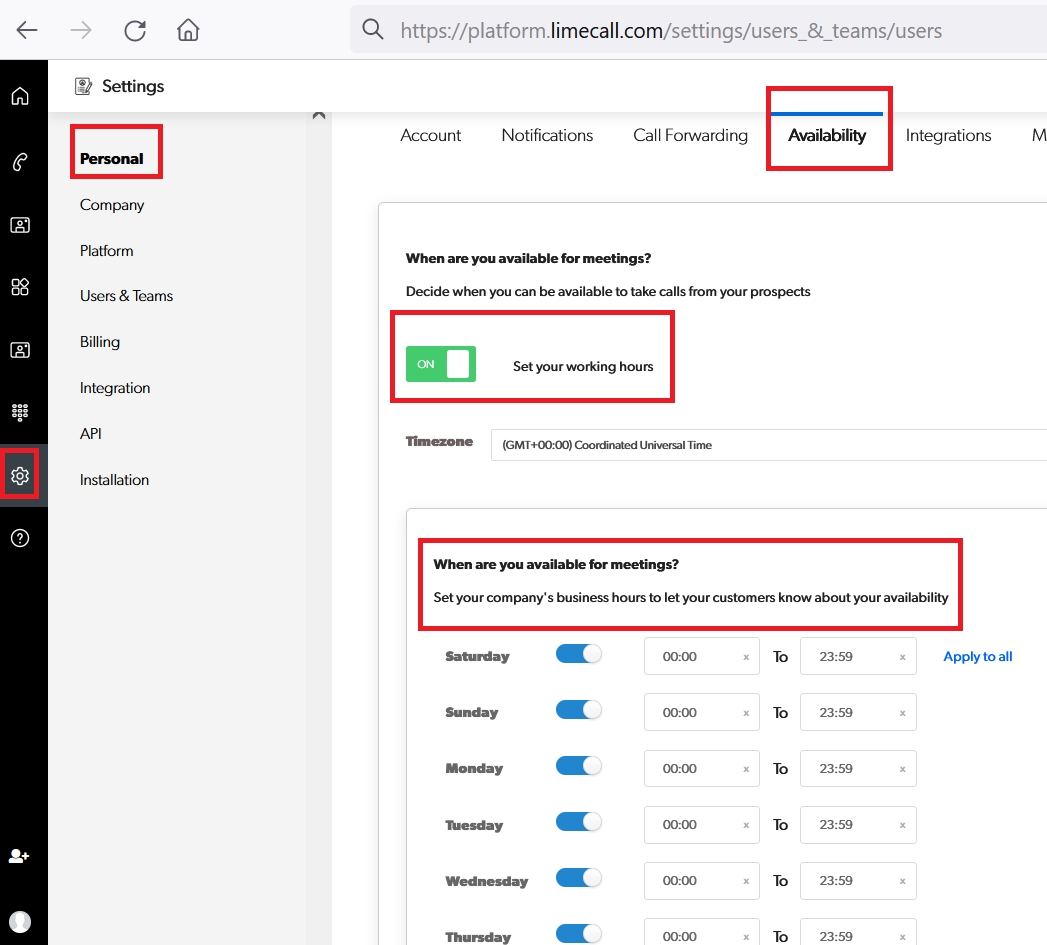Open the Timezone dropdown
This screenshot has width=1047, height=945.
pos(768,445)
